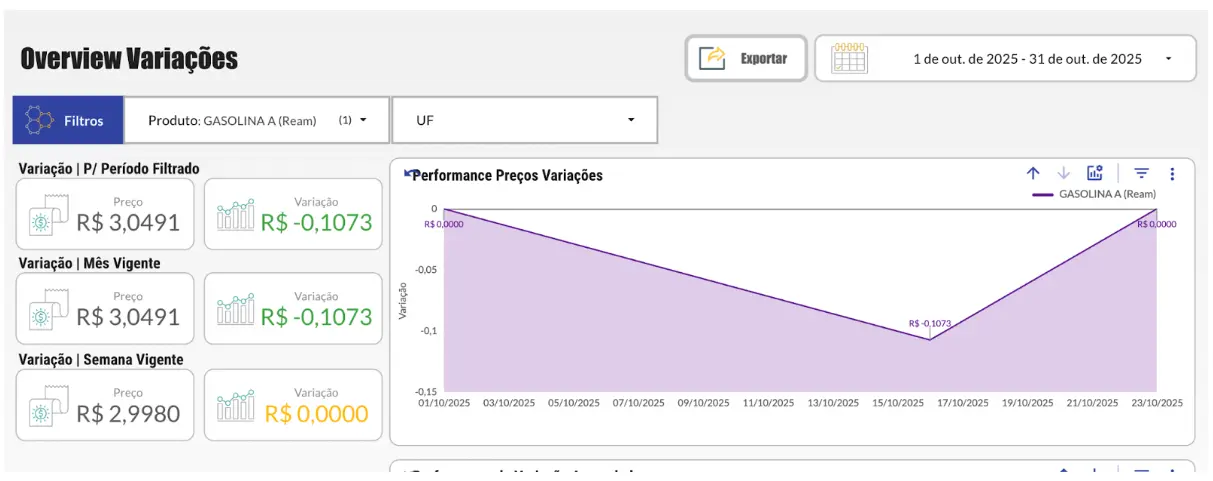The image size is (1213, 481).
Task: Open the chart's three-dot more options menu
Action: point(1172,173)
